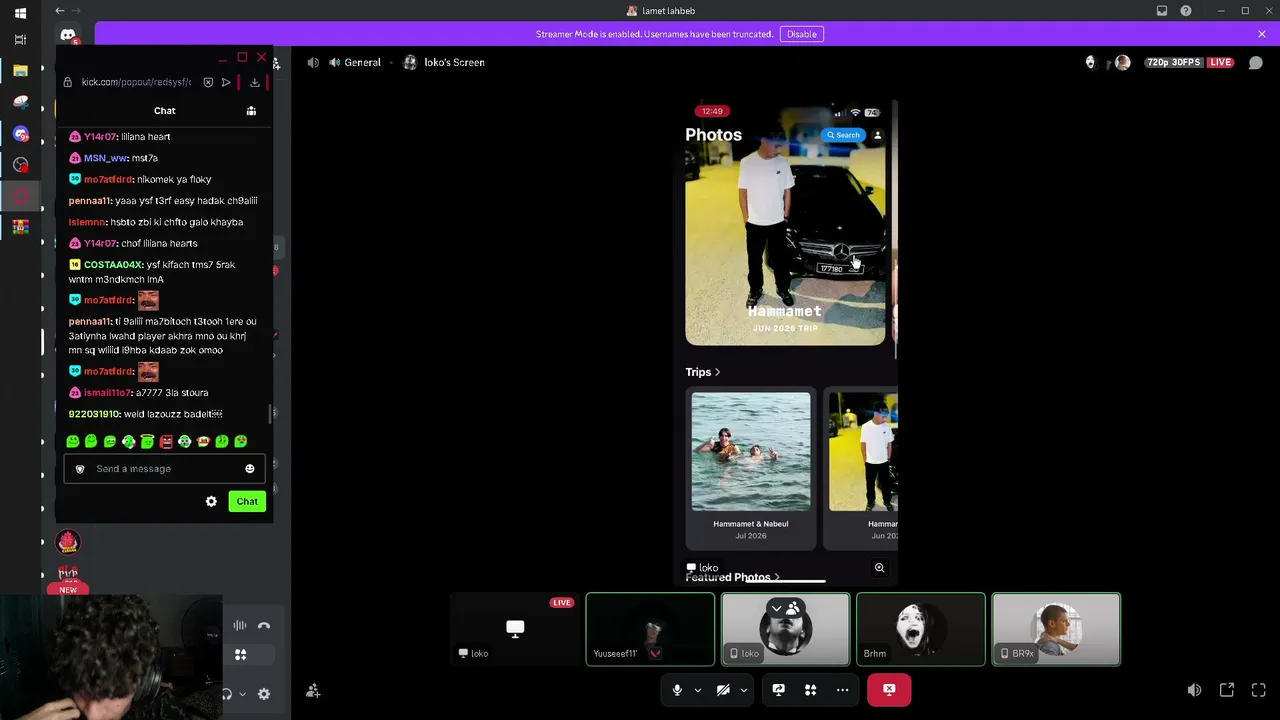Open Discord home direct messages

click(68, 35)
